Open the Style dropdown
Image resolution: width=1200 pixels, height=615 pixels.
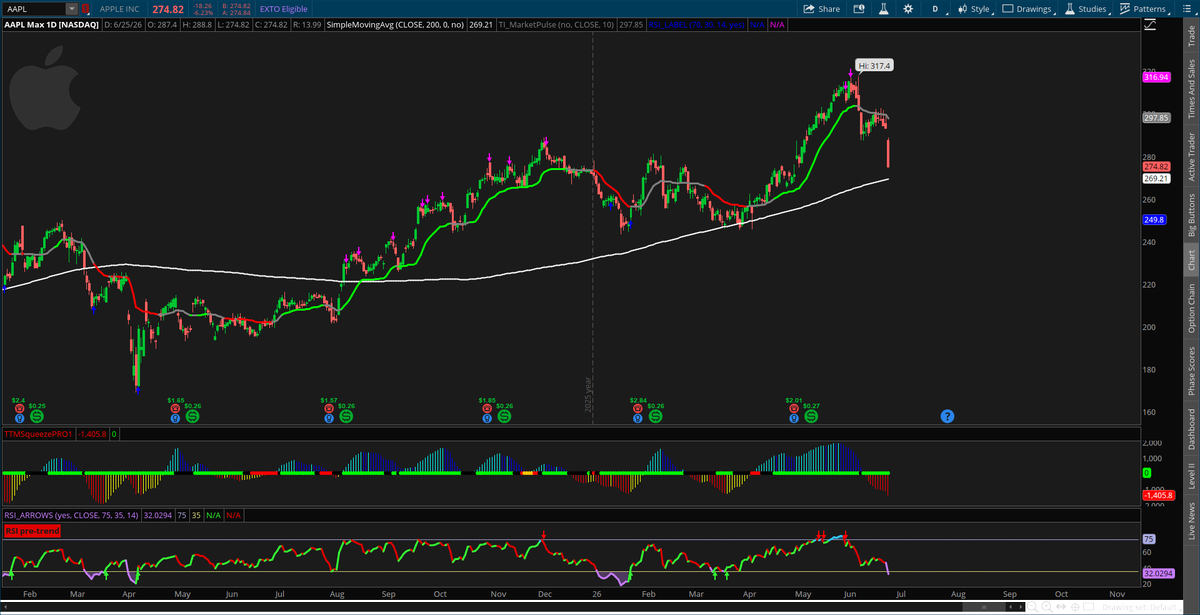[974, 8]
